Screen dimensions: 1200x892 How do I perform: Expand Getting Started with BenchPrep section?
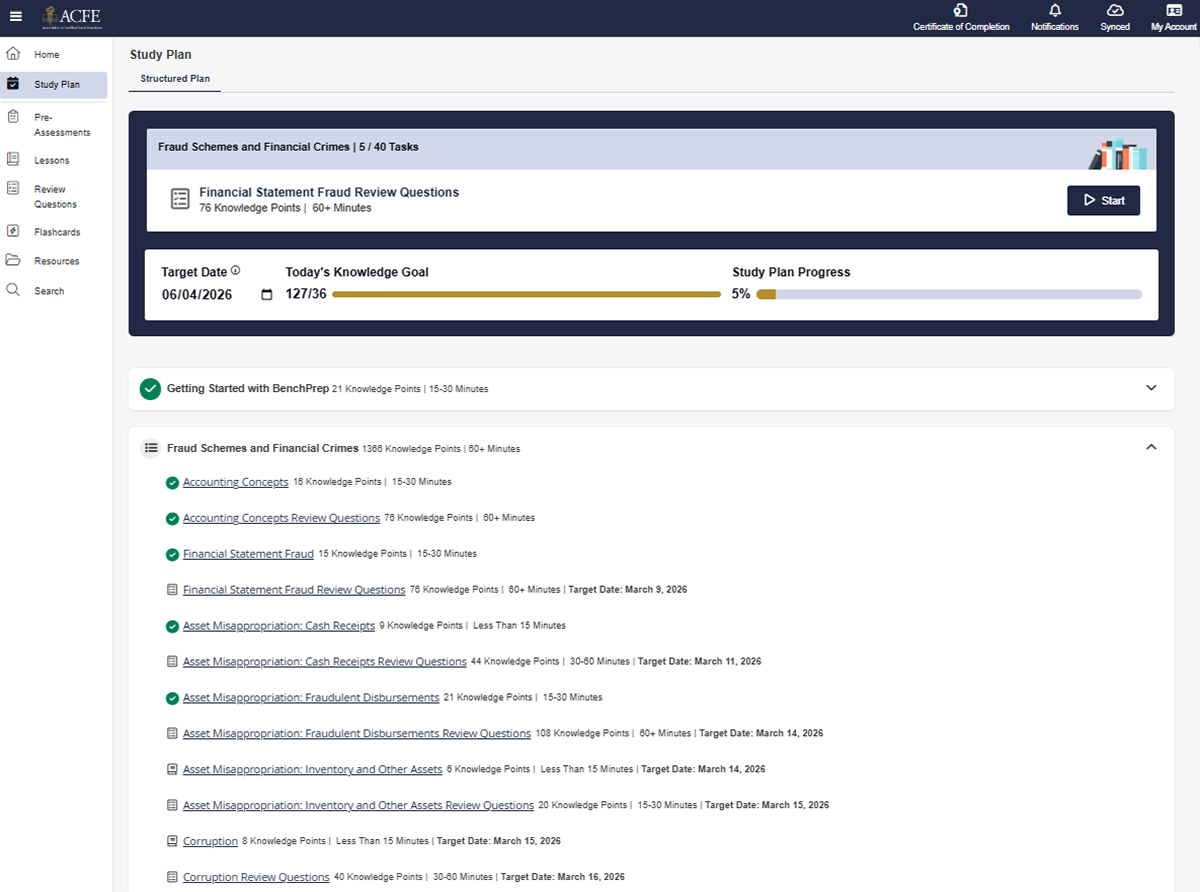[x=1150, y=388]
